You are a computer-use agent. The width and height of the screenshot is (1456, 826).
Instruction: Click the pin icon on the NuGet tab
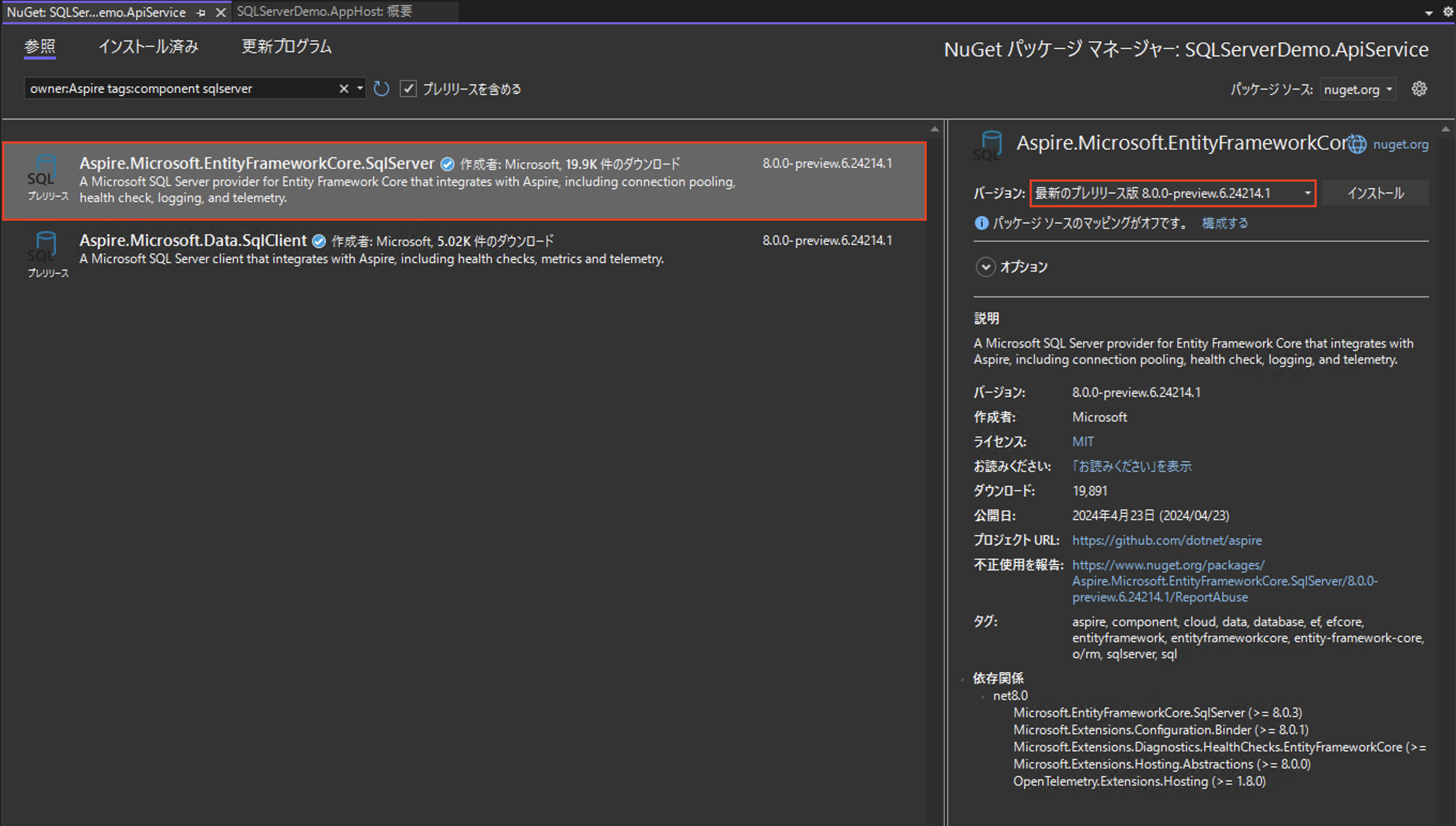(200, 12)
